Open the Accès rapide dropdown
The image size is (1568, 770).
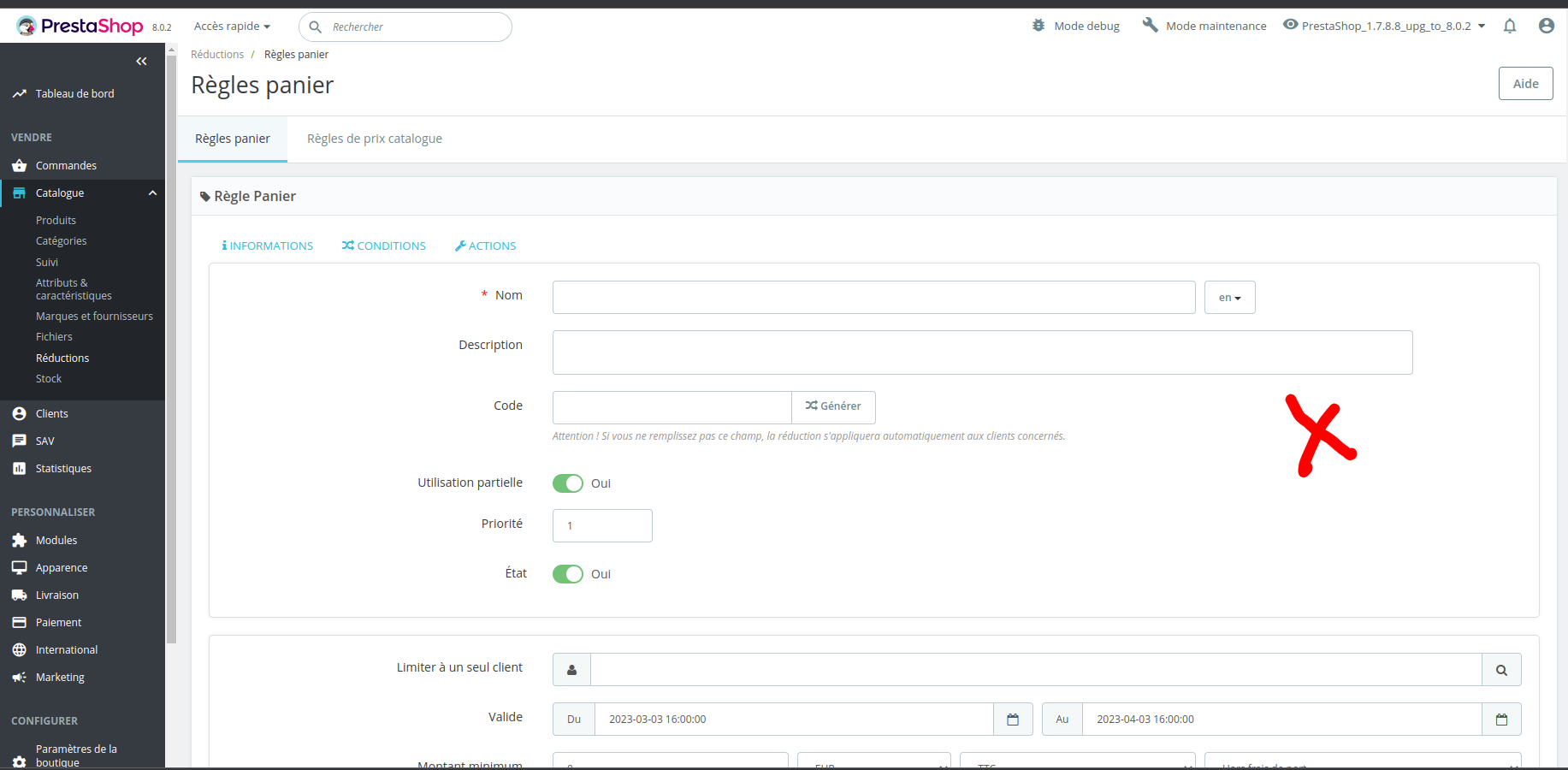point(229,26)
